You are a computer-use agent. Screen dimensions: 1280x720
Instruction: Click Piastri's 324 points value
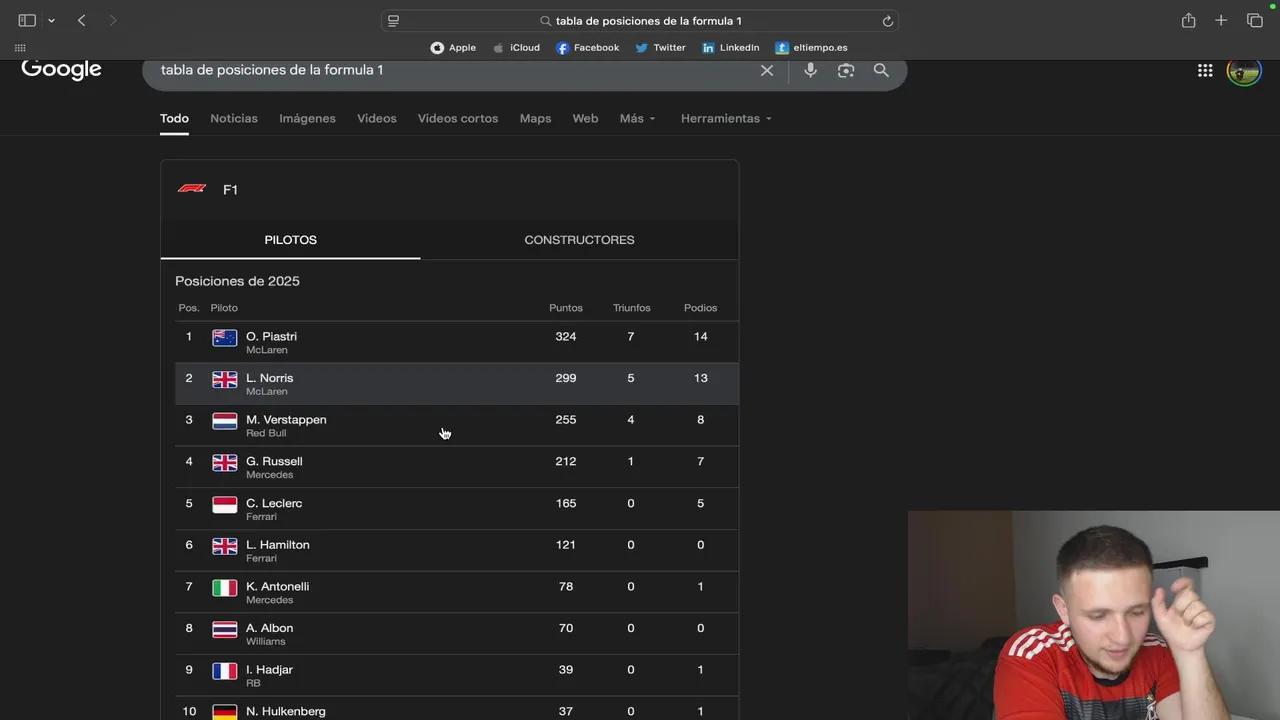(x=566, y=337)
